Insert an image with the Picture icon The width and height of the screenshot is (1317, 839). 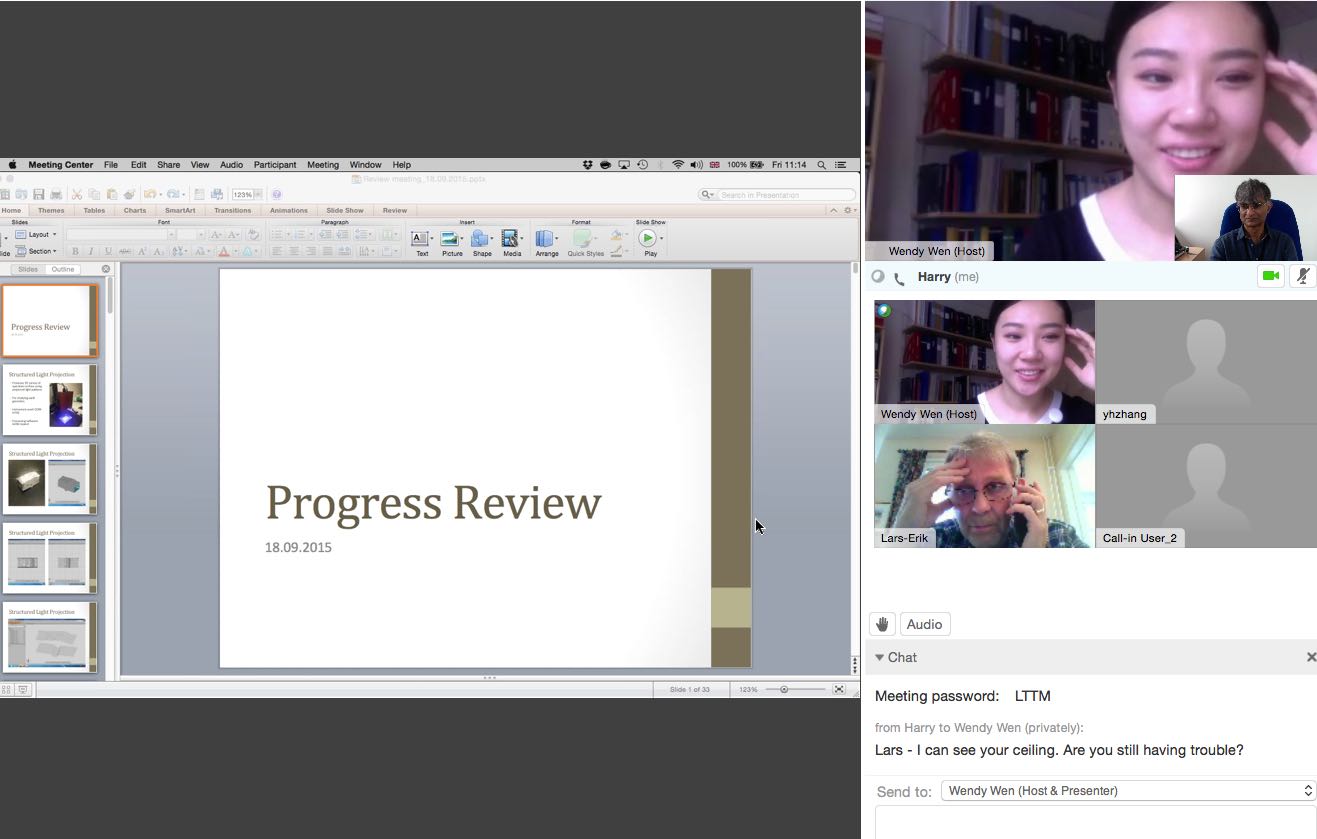coord(451,240)
